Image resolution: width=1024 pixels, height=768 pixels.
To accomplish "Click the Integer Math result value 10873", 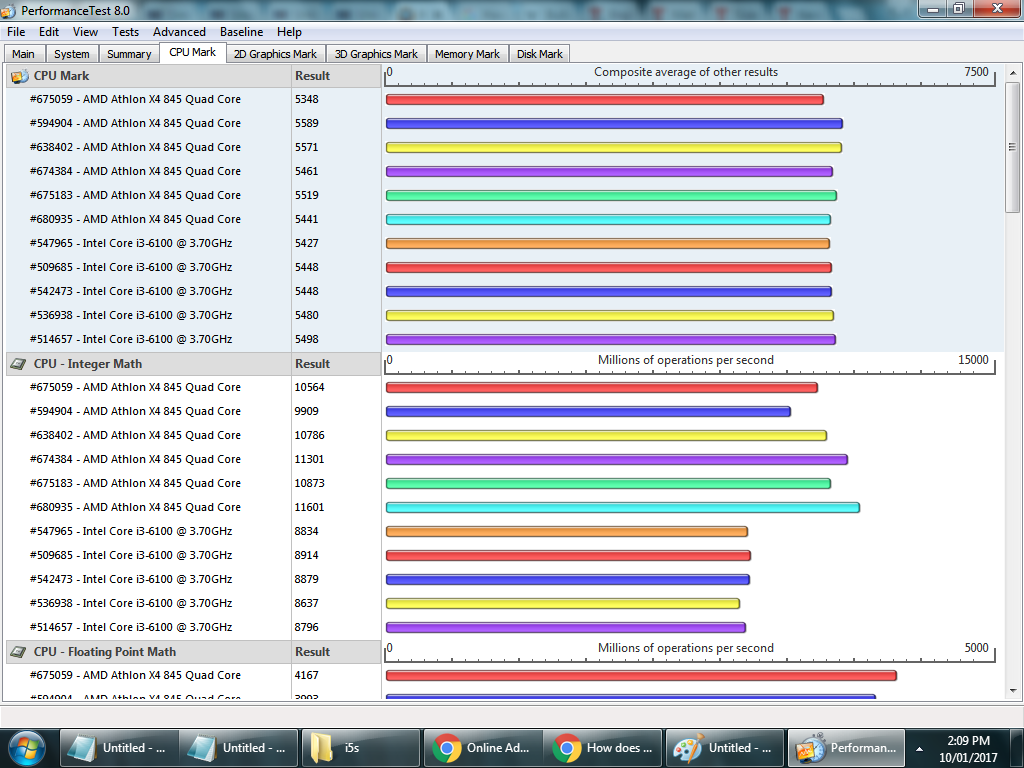I will coord(310,483).
